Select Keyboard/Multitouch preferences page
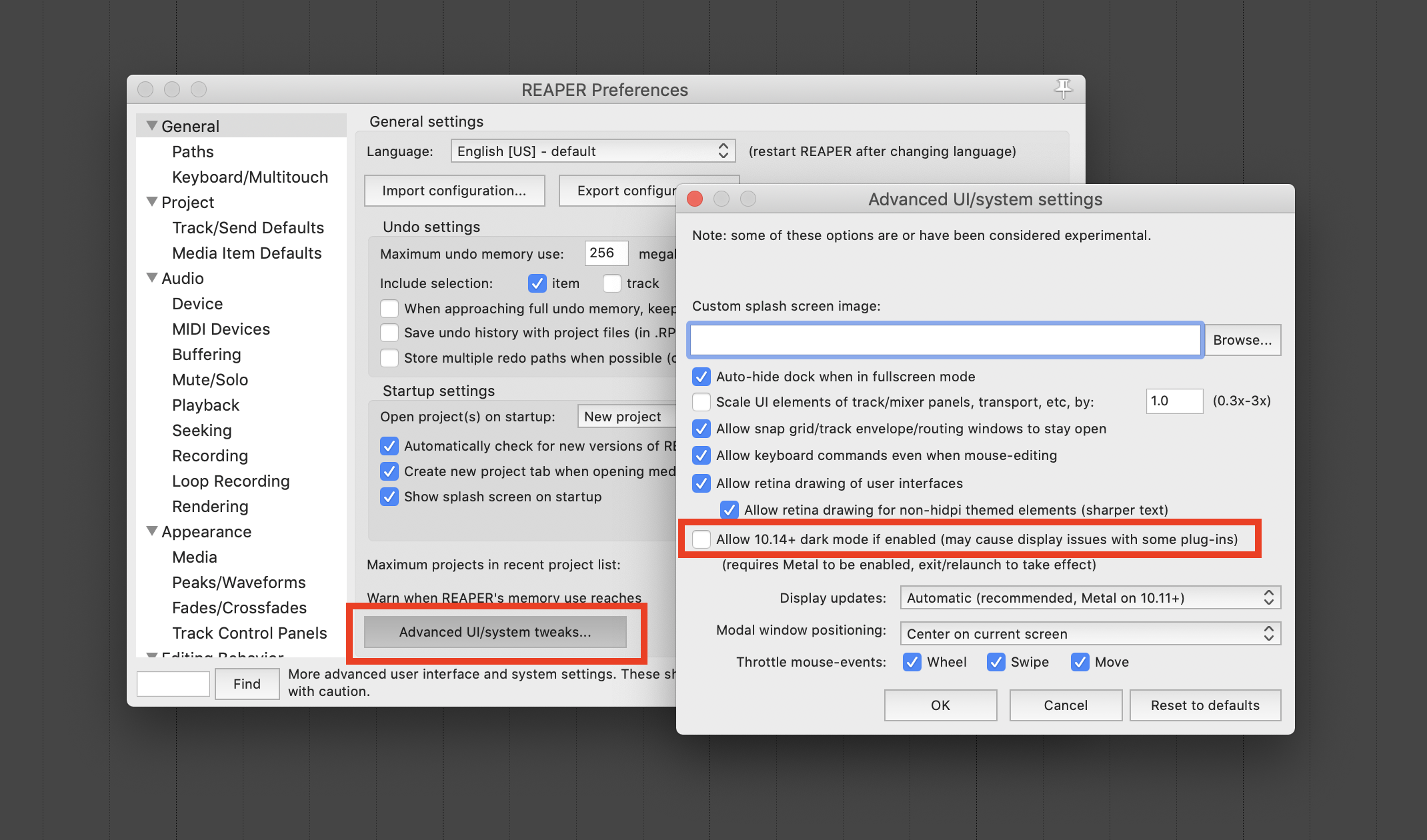 pos(250,177)
